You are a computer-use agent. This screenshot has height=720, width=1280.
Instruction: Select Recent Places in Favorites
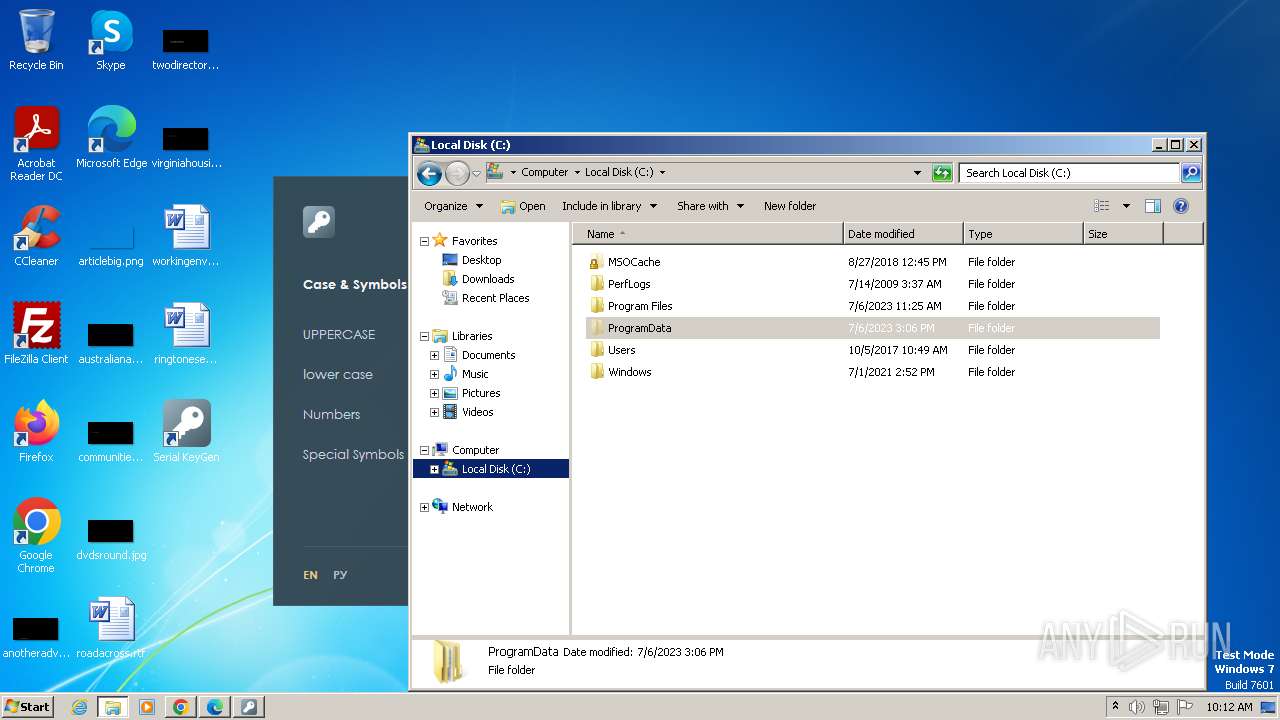(x=495, y=298)
